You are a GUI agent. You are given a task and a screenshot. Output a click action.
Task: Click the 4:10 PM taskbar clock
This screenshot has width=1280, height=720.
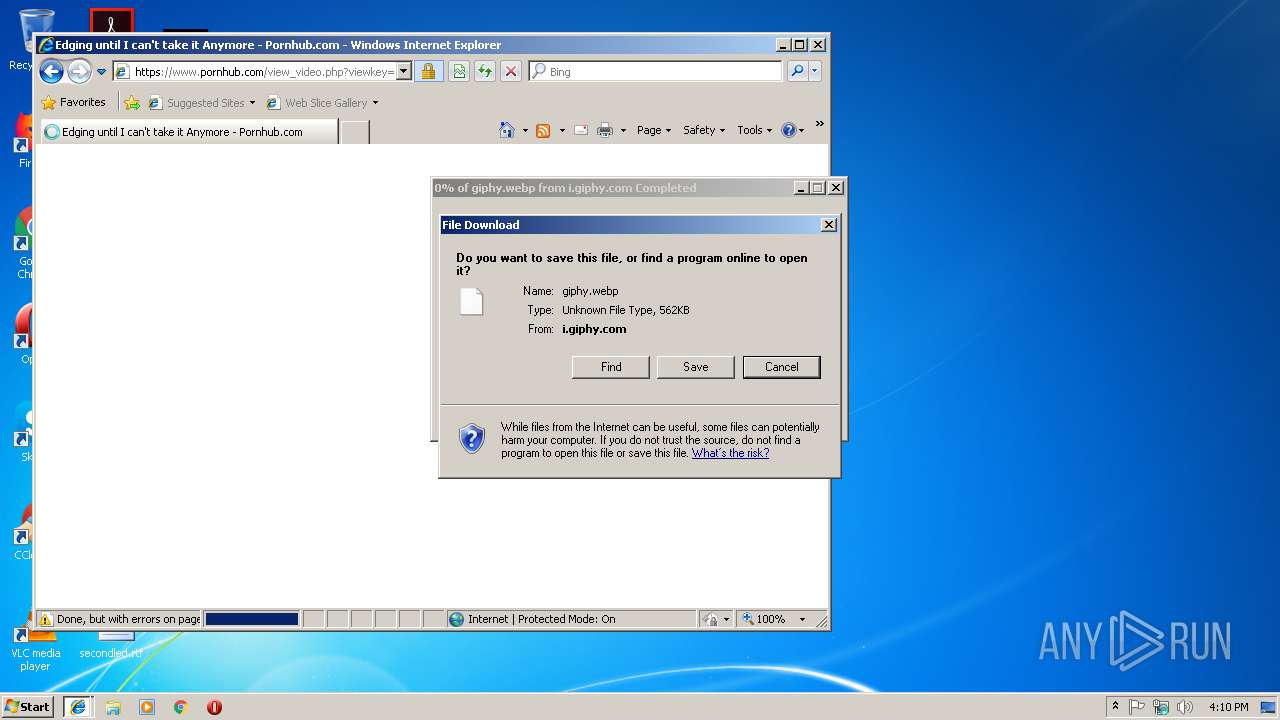(1228, 707)
